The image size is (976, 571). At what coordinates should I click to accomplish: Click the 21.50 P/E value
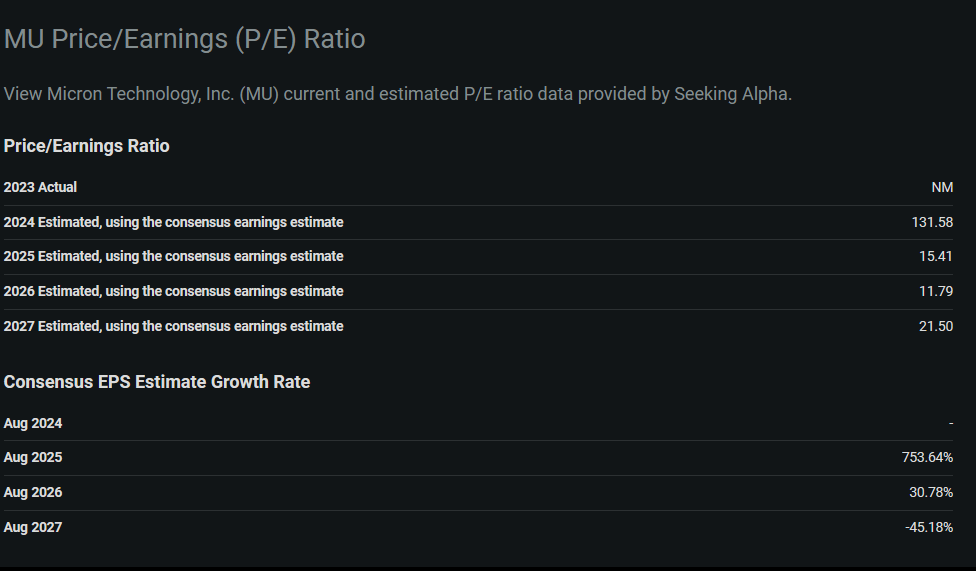(x=936, y=326)
